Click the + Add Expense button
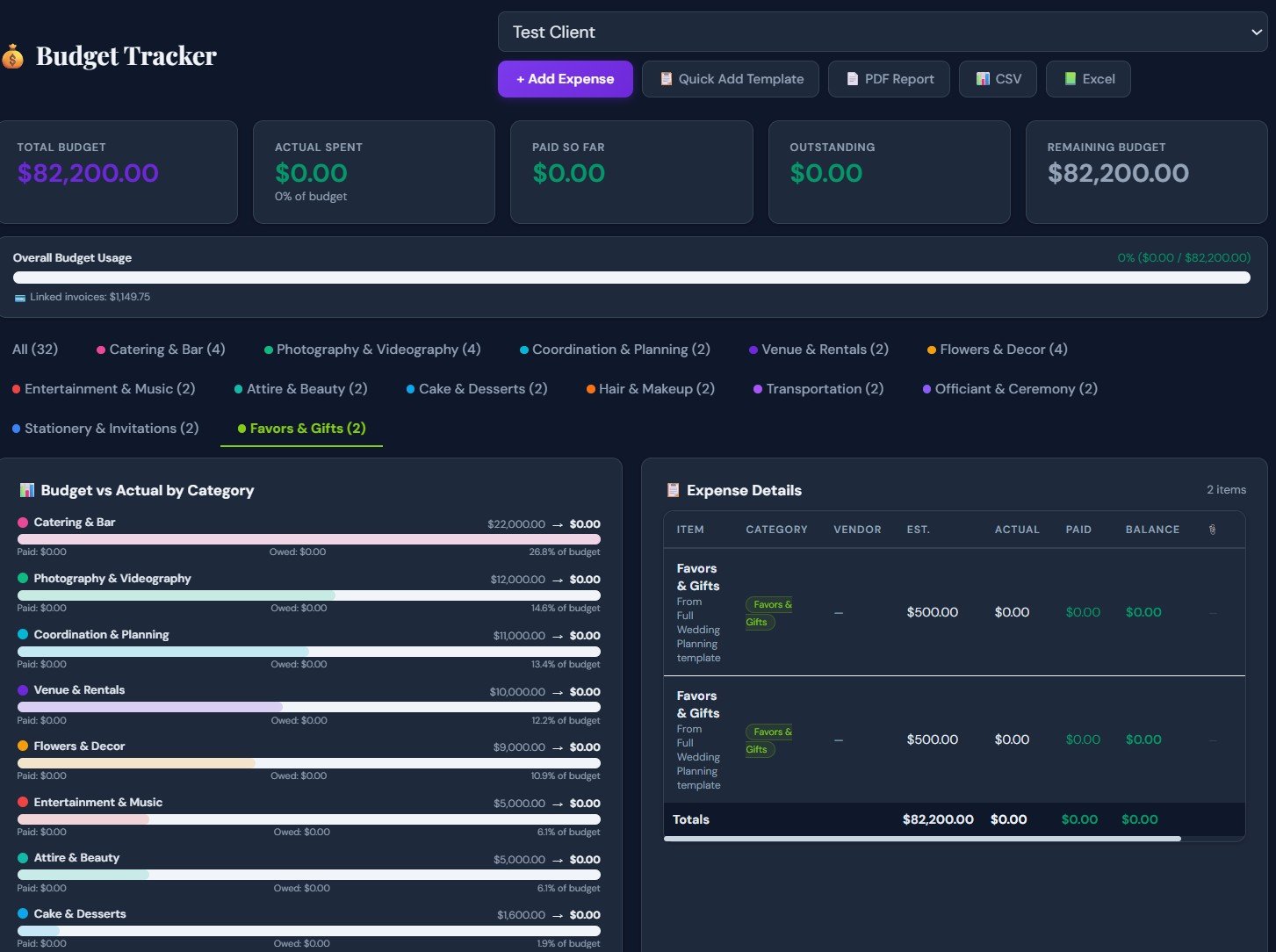Image resolution: width=1276 pixels, height=952 pixels. coord(565,79)
